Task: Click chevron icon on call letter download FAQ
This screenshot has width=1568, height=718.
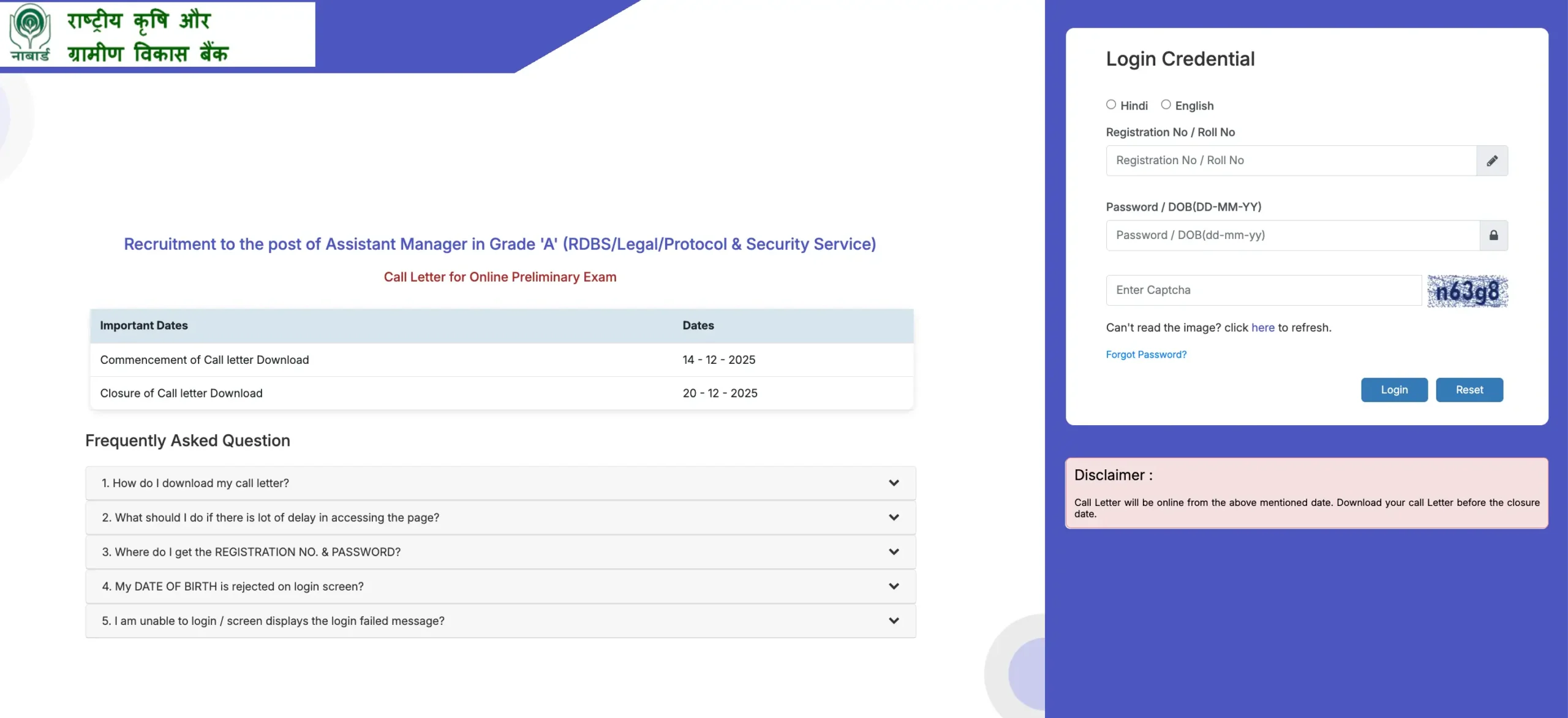Action: coord(894,483)
